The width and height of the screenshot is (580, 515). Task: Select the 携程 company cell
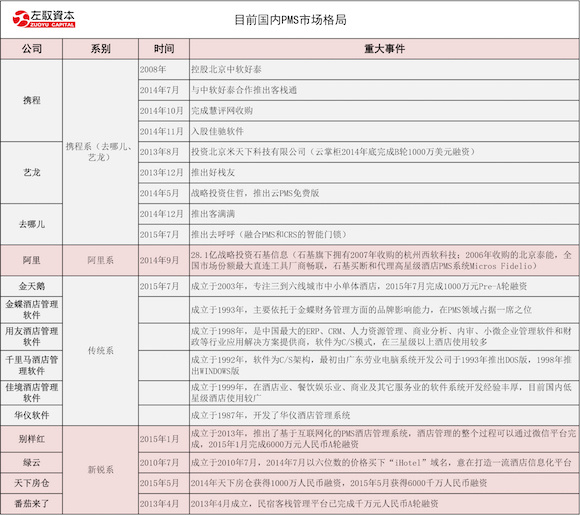[31, 100]
